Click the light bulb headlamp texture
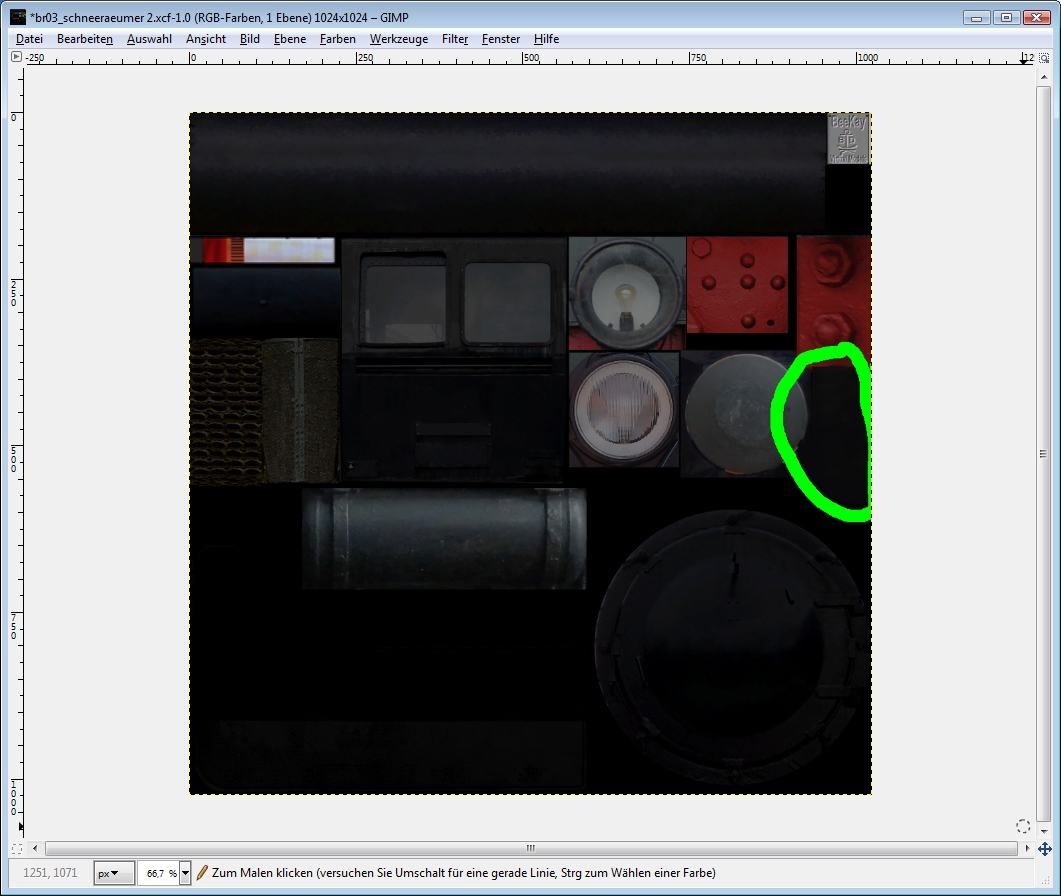This screenshot has width=1061, height=896. coord(627,292)
